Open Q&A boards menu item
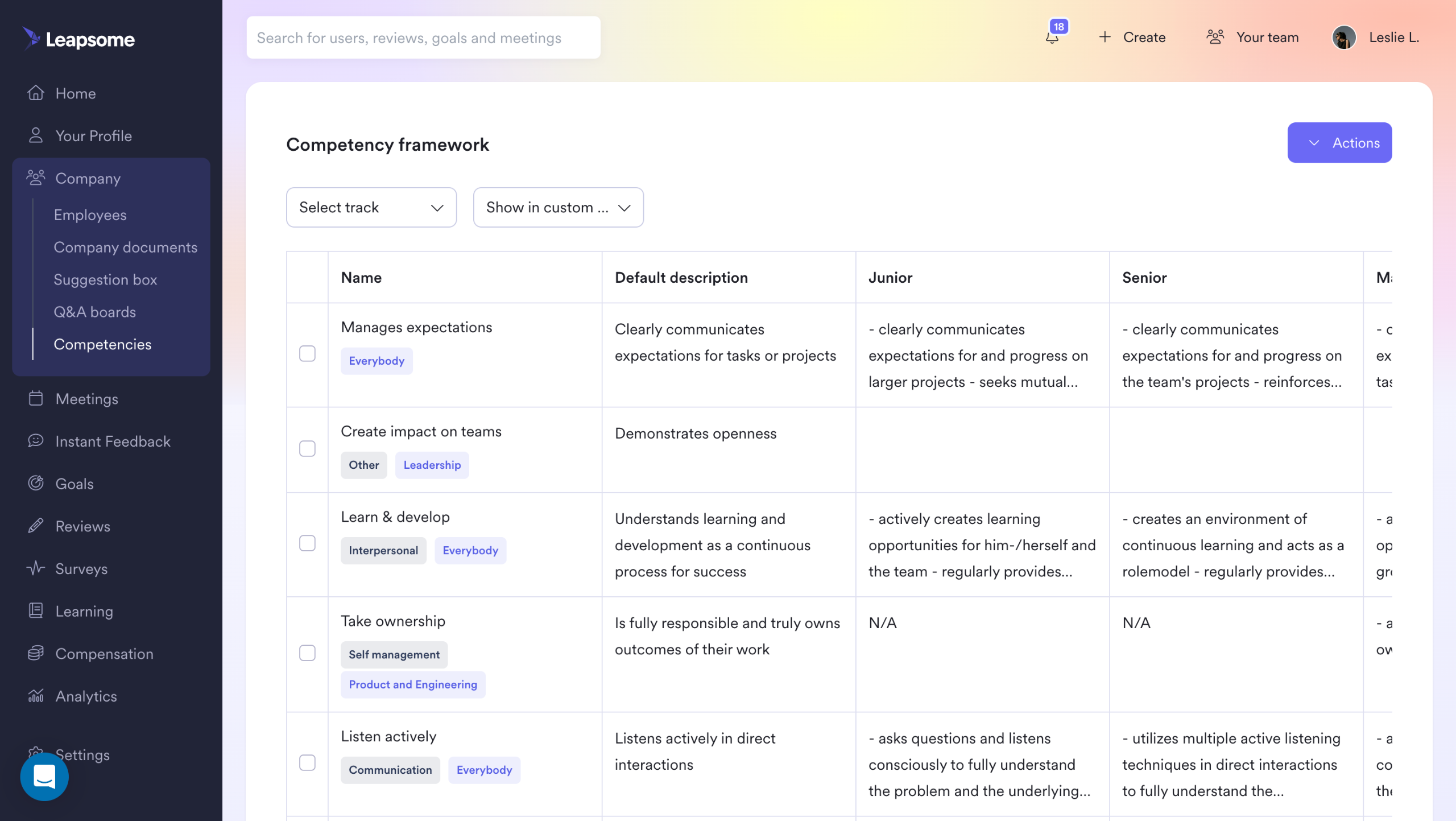The width and height of the screenshot is (1456, 821). pos(94,312)
